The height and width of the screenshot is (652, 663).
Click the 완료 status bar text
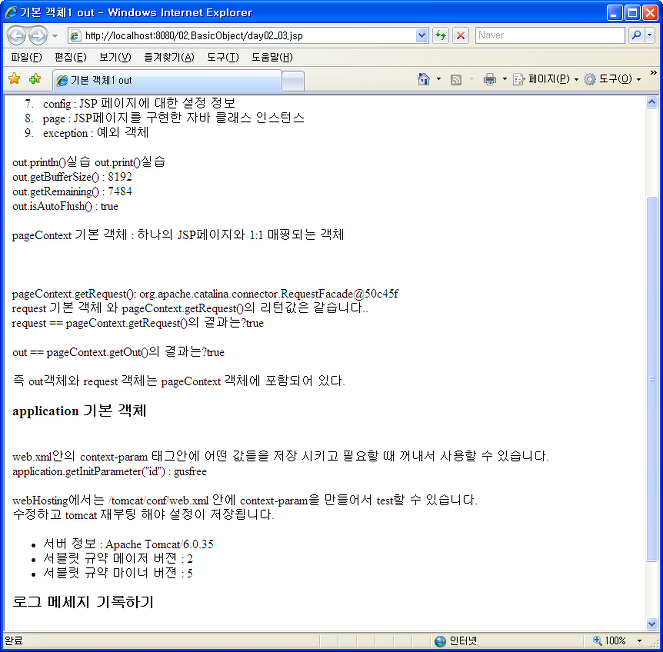pos(13,641)
